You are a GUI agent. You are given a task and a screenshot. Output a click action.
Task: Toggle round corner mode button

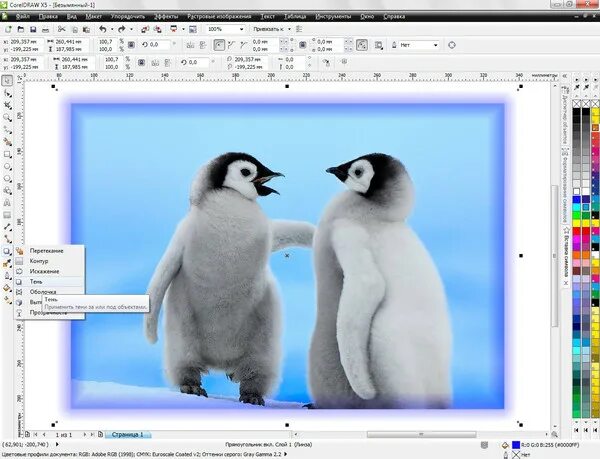[x=219, y=45]
